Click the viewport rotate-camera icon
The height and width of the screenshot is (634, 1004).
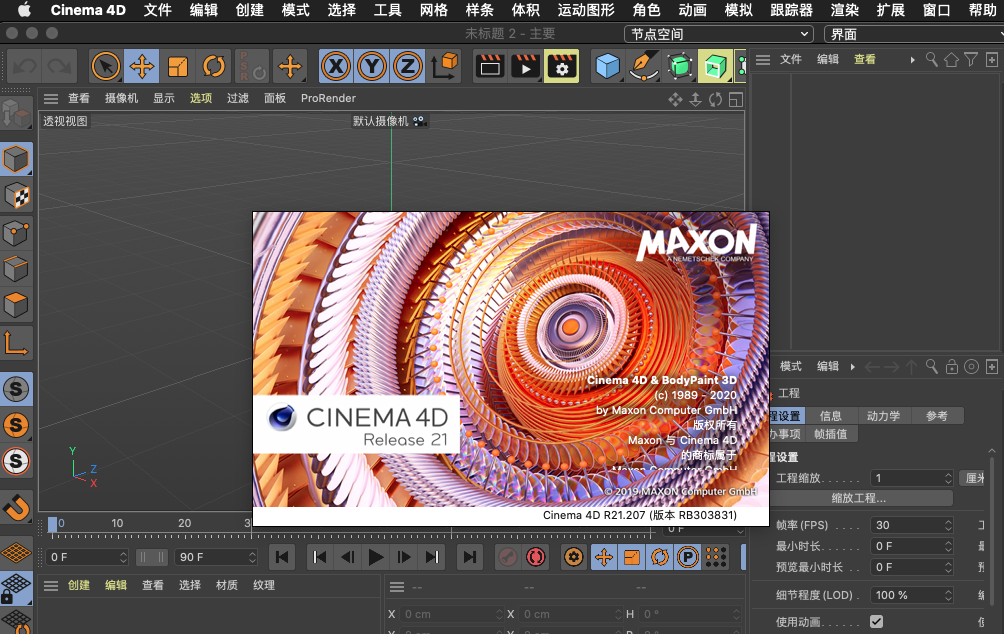pos(715,99)
